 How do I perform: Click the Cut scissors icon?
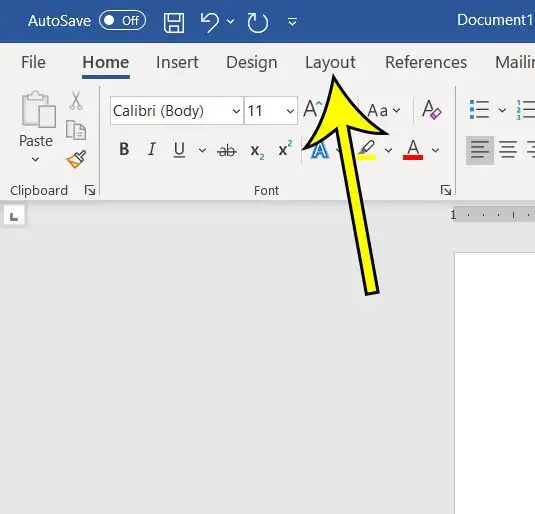pos(76,100)
